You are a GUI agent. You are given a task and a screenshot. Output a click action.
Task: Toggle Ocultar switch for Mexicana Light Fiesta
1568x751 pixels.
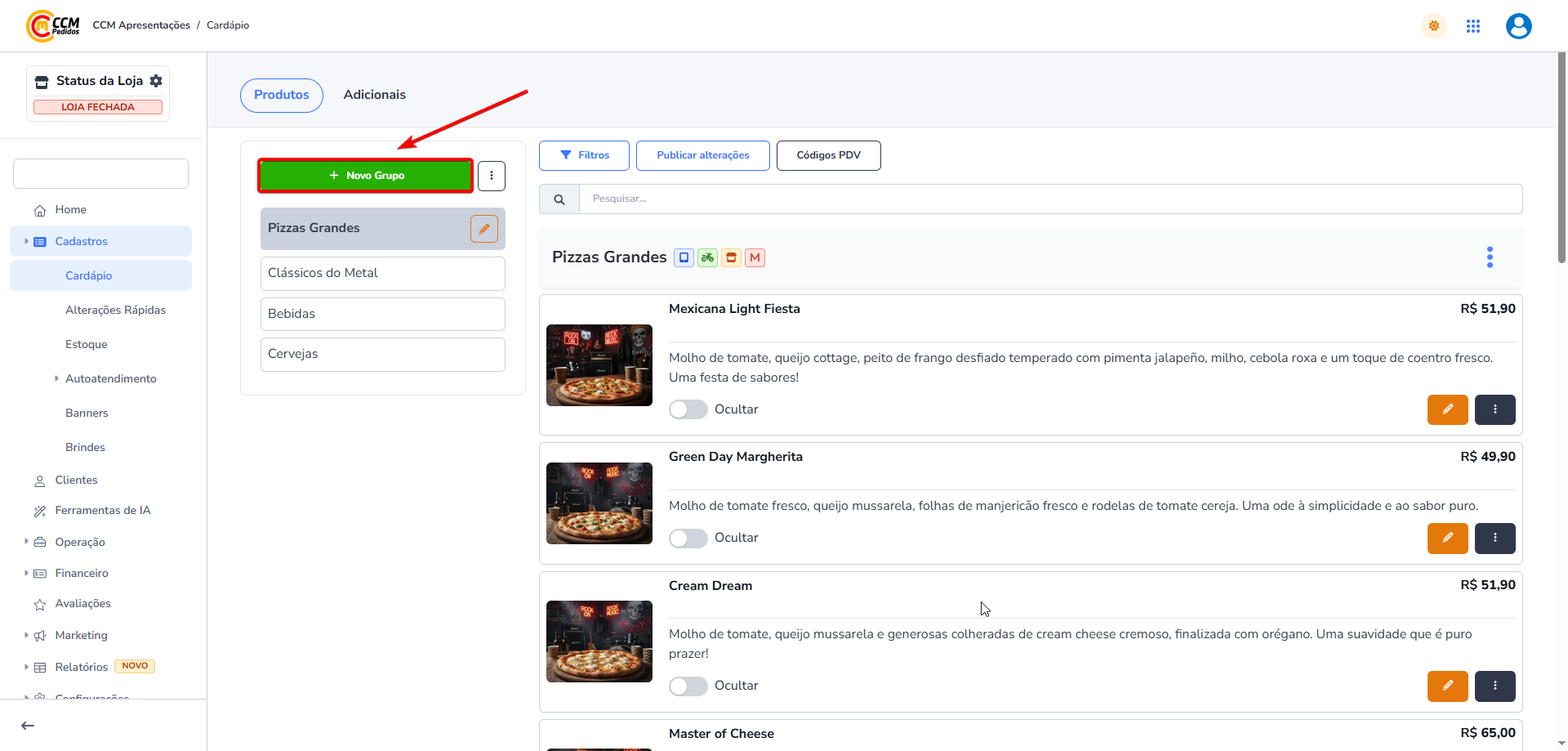click(688, 409)
